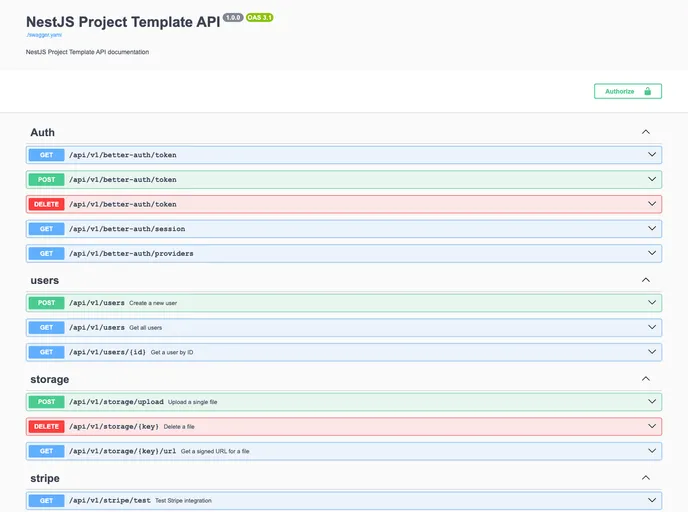Click the 1.0.0 version badge
Screen dimensions: 688x512
(x=233, y=18)
